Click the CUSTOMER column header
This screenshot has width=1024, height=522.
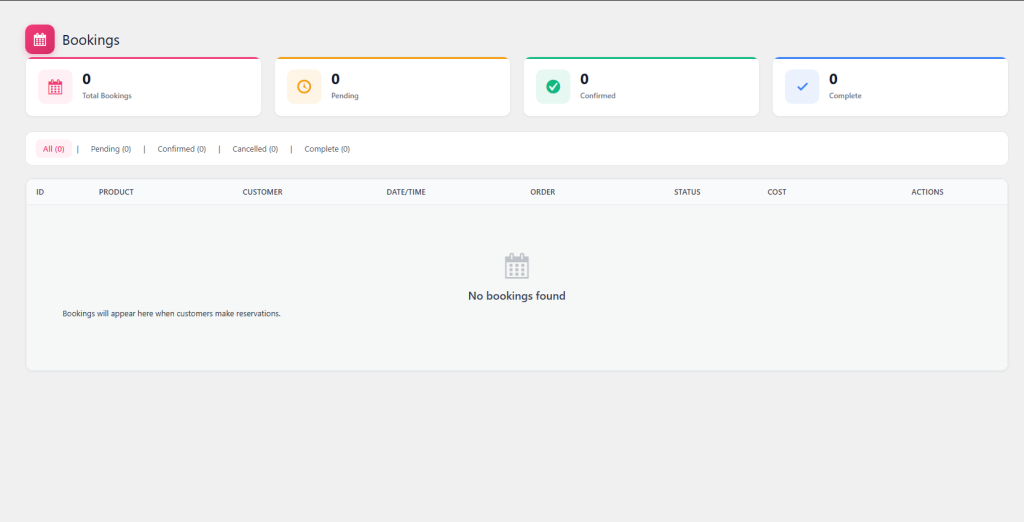(x=262, y=192)
